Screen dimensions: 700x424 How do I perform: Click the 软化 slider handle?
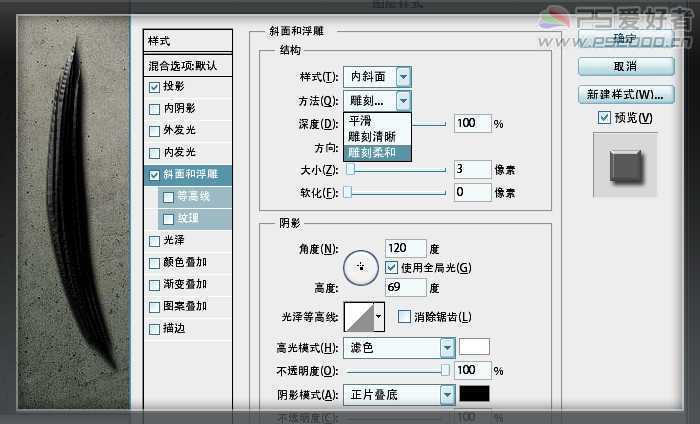click(x=347, y=192)
